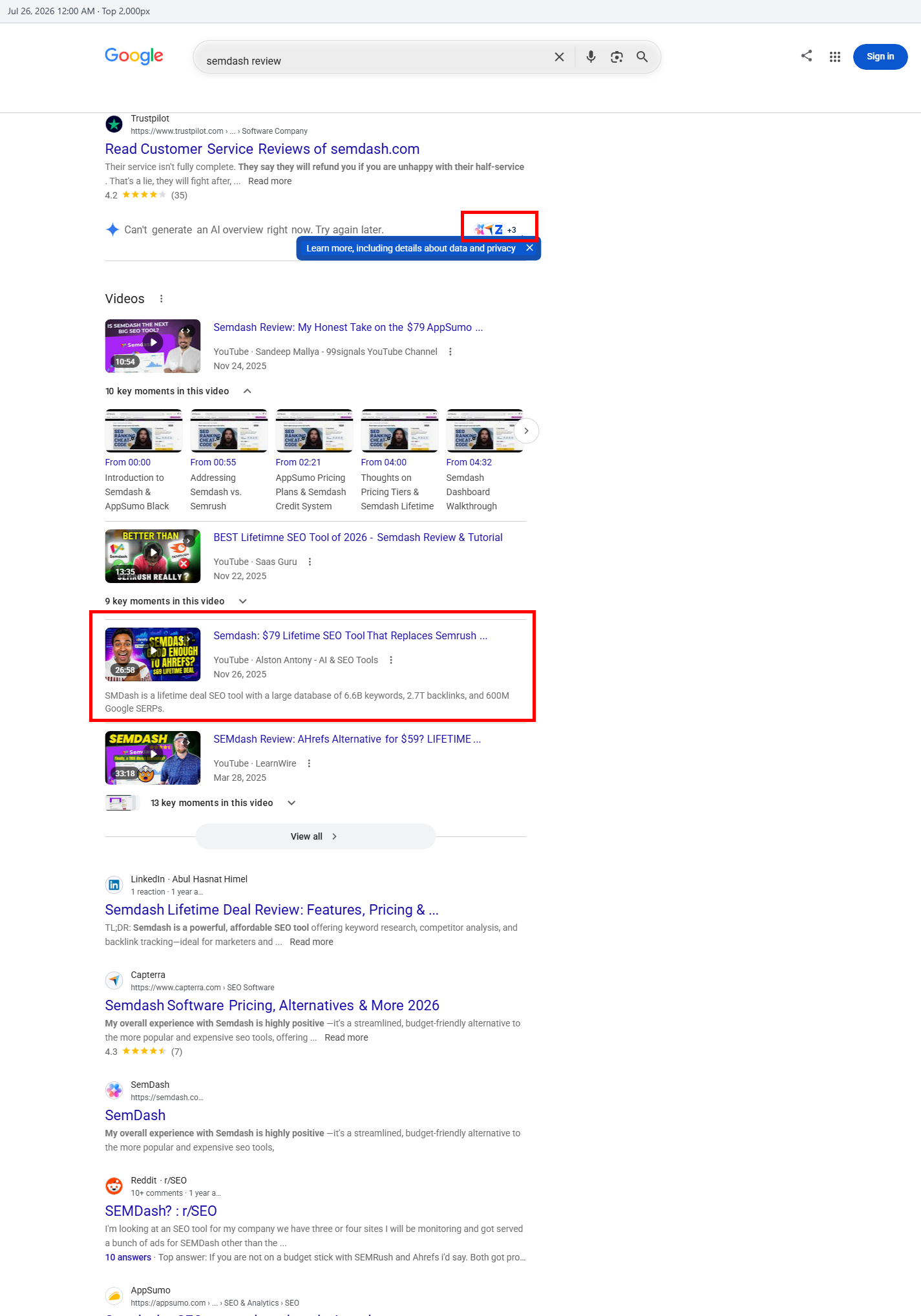Open options for Sandeep Mallya video result
The image size is (921, 1316).
click(450, 352)
